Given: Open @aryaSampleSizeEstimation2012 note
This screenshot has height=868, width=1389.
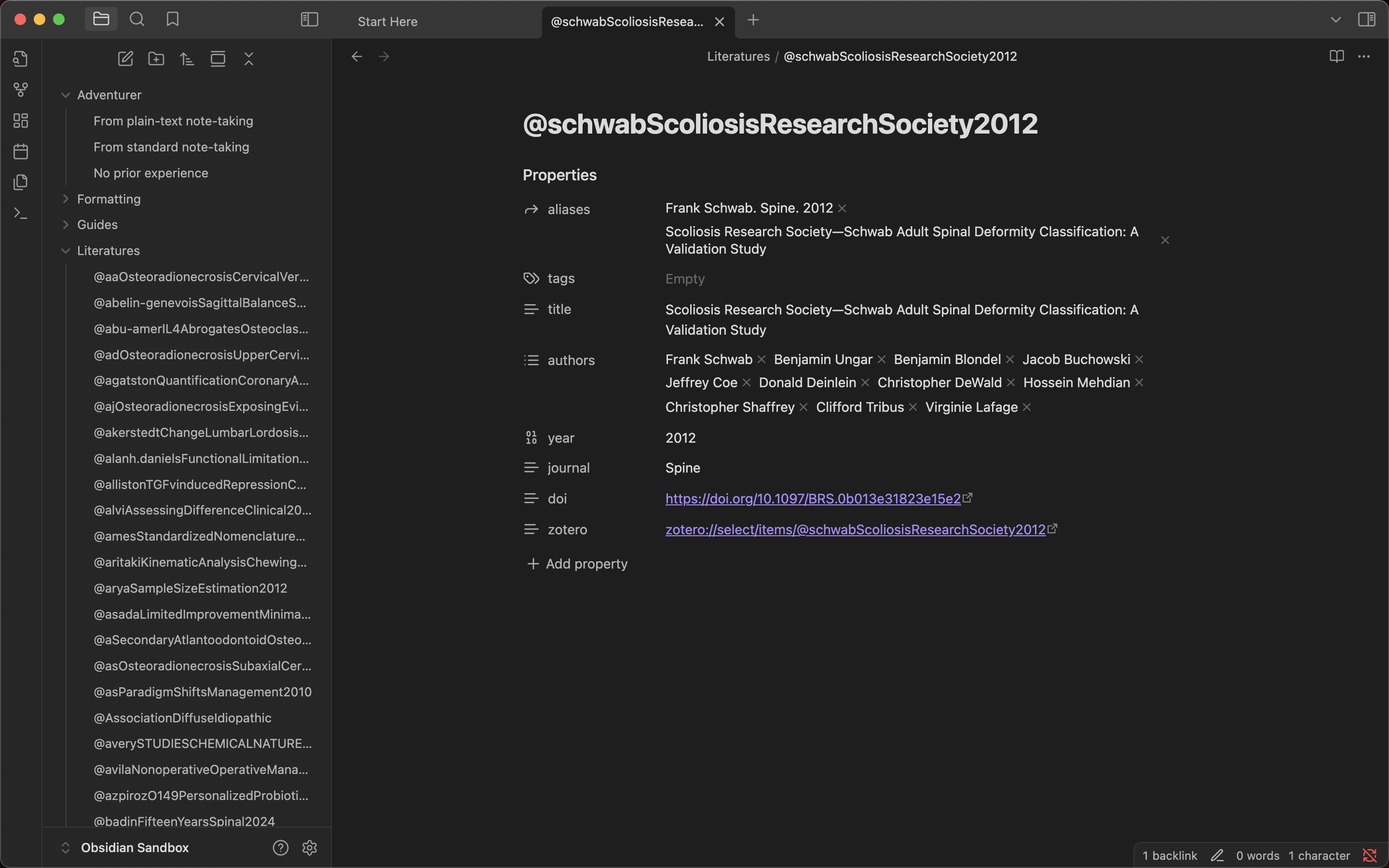Looking at the screenshot, I should click(190, 588).
